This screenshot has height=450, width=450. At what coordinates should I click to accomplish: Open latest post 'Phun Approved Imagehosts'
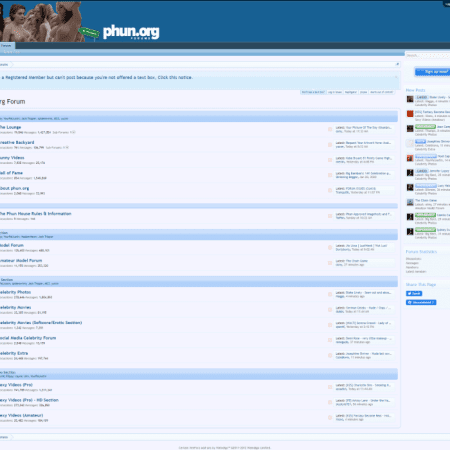click(x=368, y=214)
